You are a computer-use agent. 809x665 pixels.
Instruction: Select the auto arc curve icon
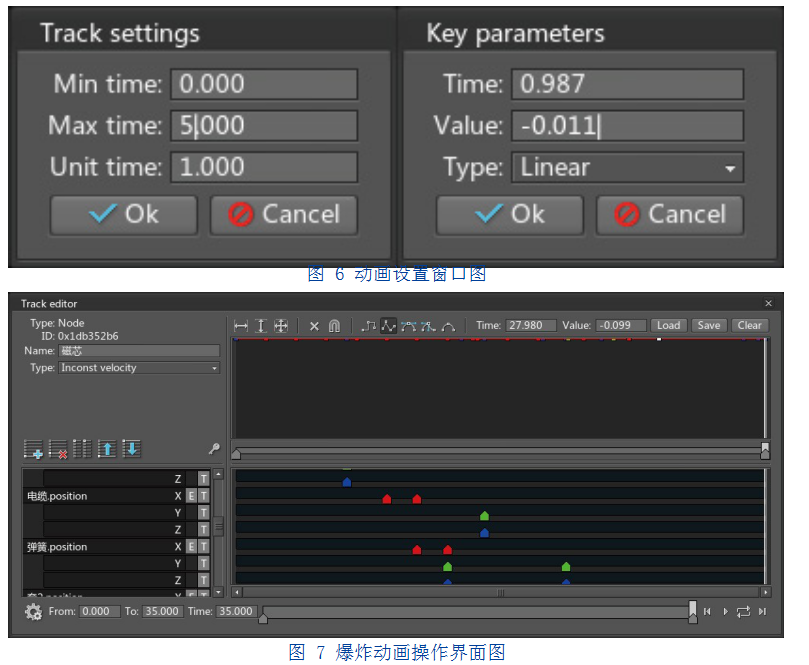[448, 326]
